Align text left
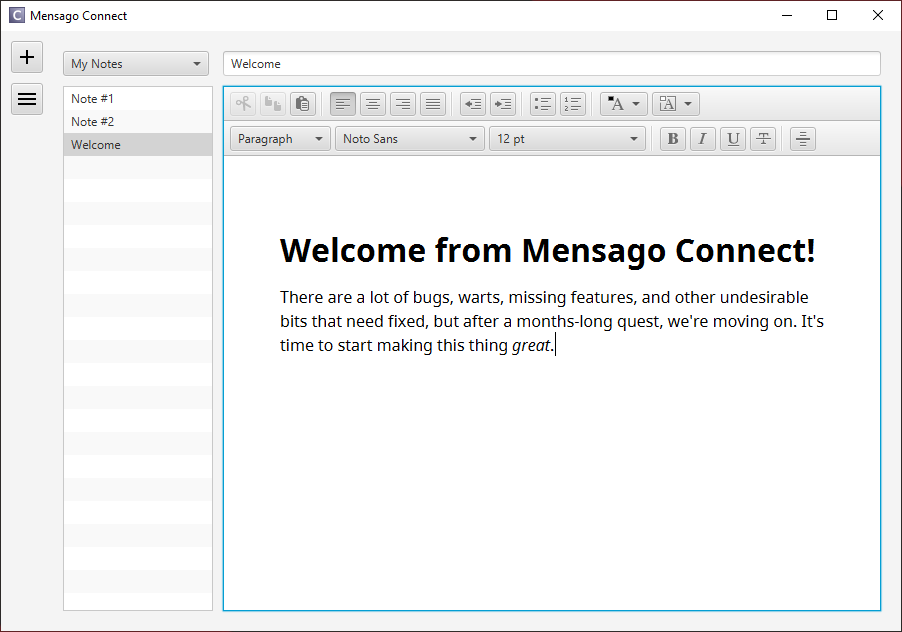 (343, 104)
